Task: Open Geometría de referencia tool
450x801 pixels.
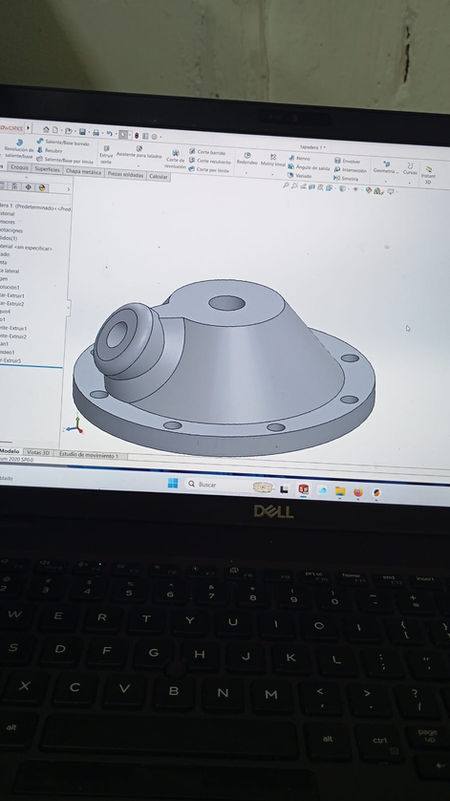Action: click(x=386, y=168)
